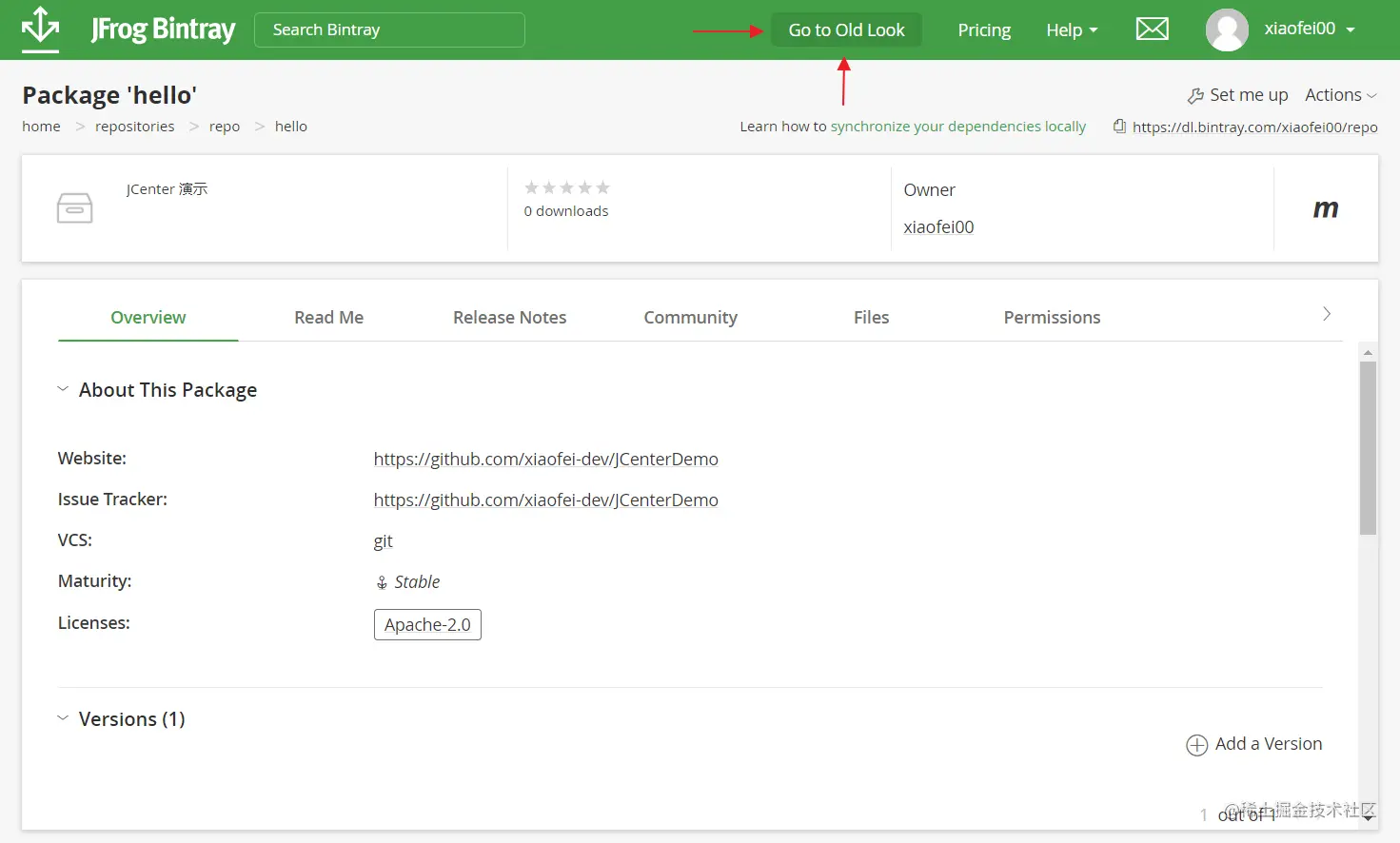Click the plus icon for Add a Version

(1196, 745)
